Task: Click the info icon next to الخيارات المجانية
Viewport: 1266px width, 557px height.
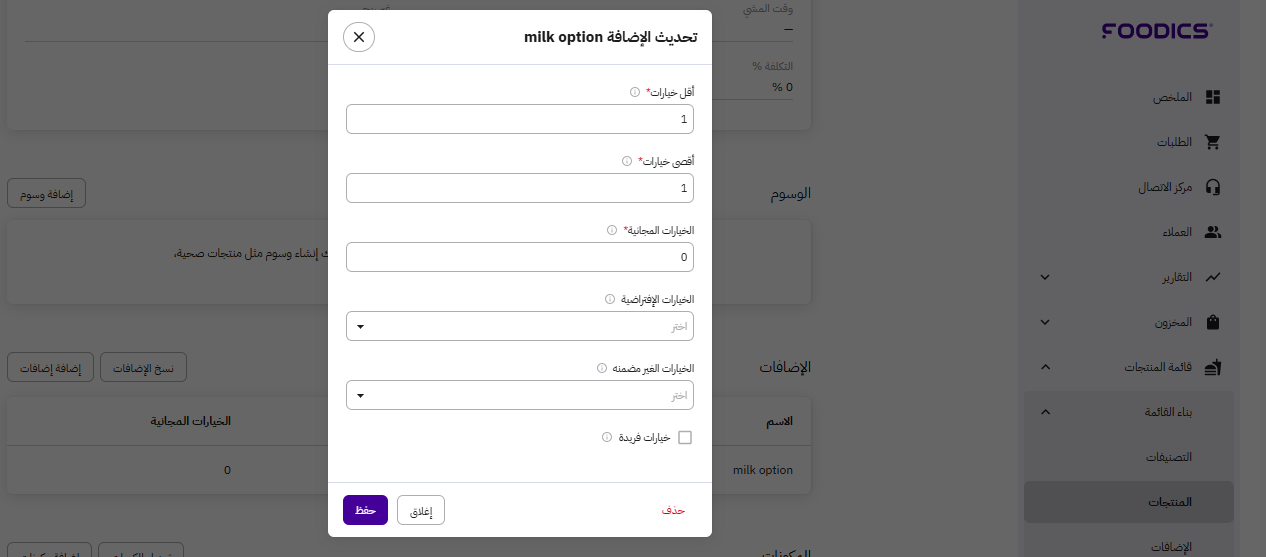Action: tap(612, 230)
